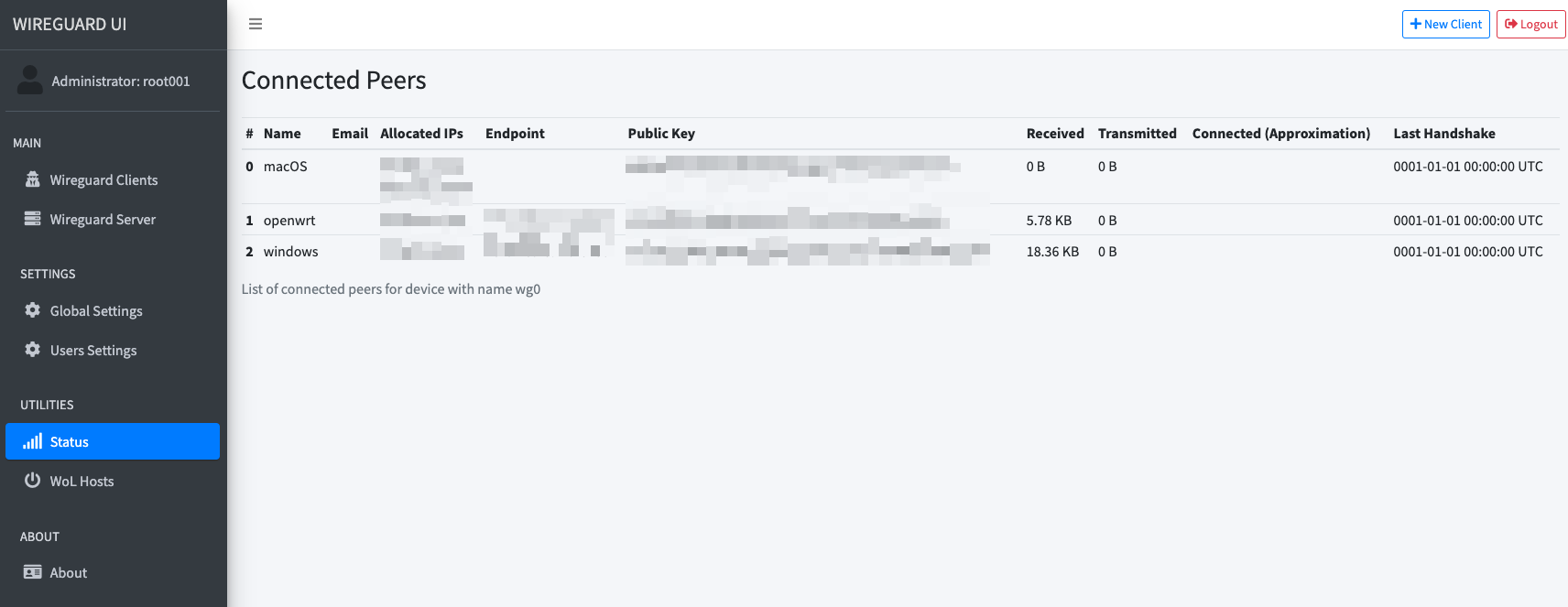Click the Global Settings gear icon

point(33,310)
